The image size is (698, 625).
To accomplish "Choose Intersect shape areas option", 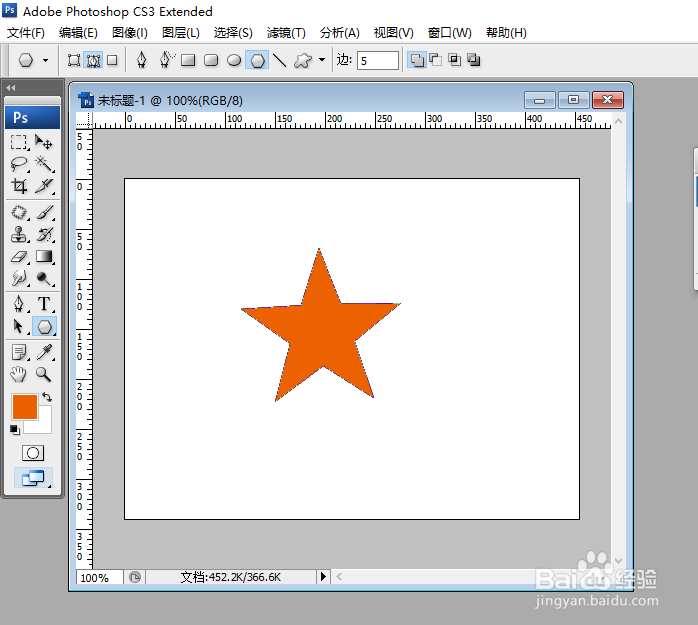I will pos(455,60).
